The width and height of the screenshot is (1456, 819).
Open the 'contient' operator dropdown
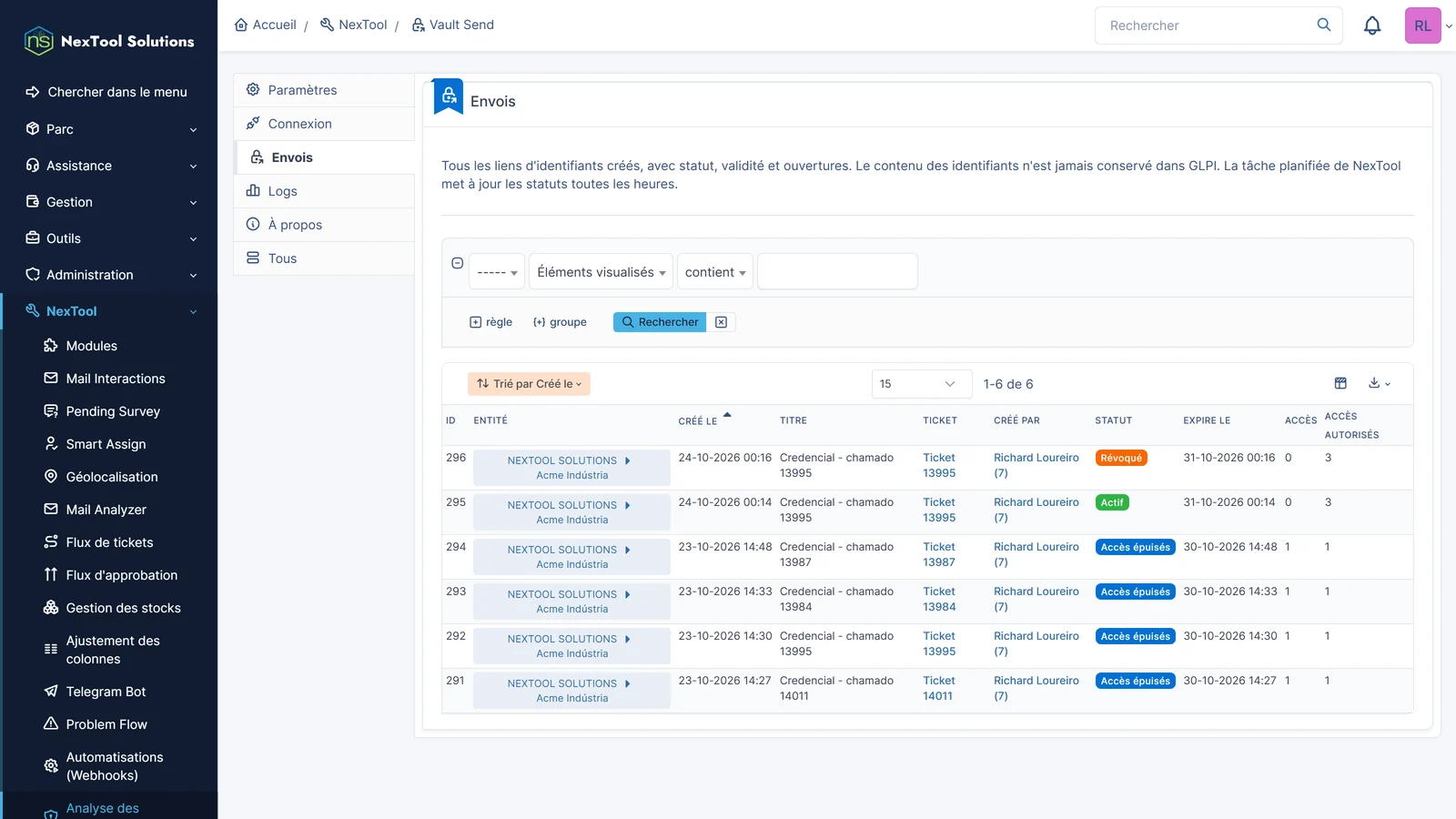click(x=715, y=272)
